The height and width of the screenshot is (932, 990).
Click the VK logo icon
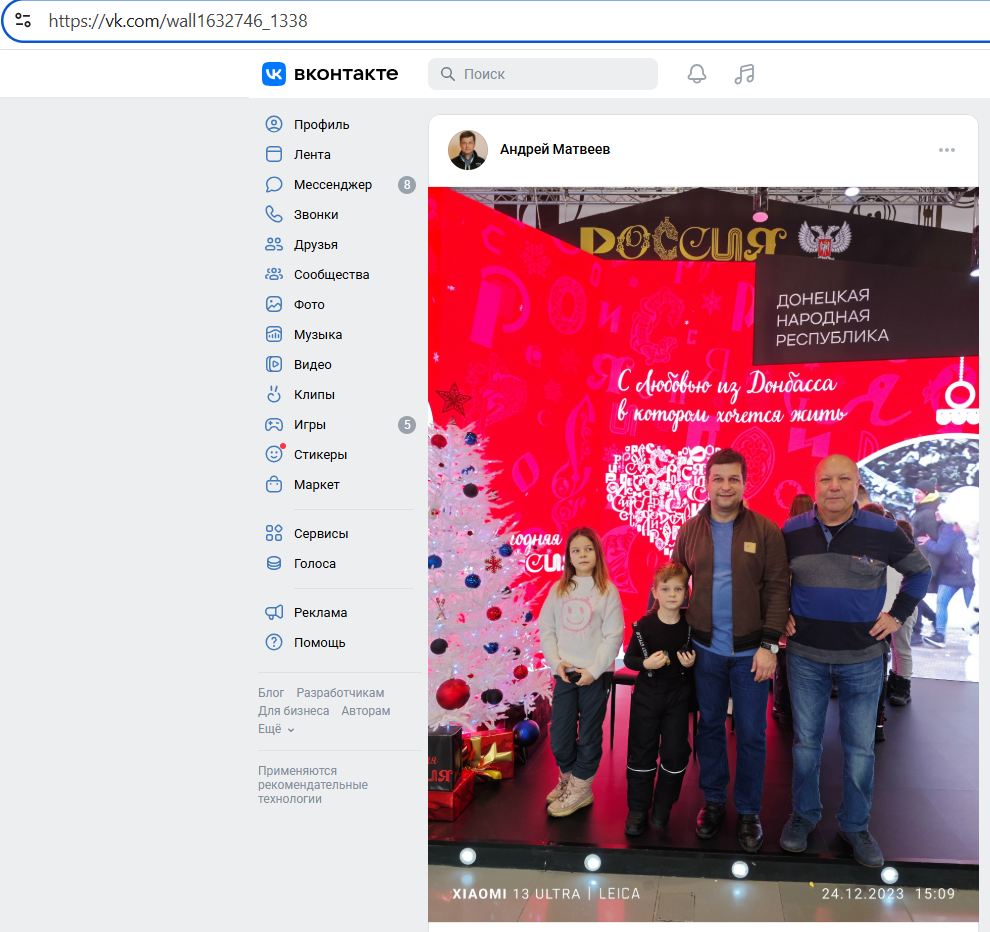[x=274, y=74]
